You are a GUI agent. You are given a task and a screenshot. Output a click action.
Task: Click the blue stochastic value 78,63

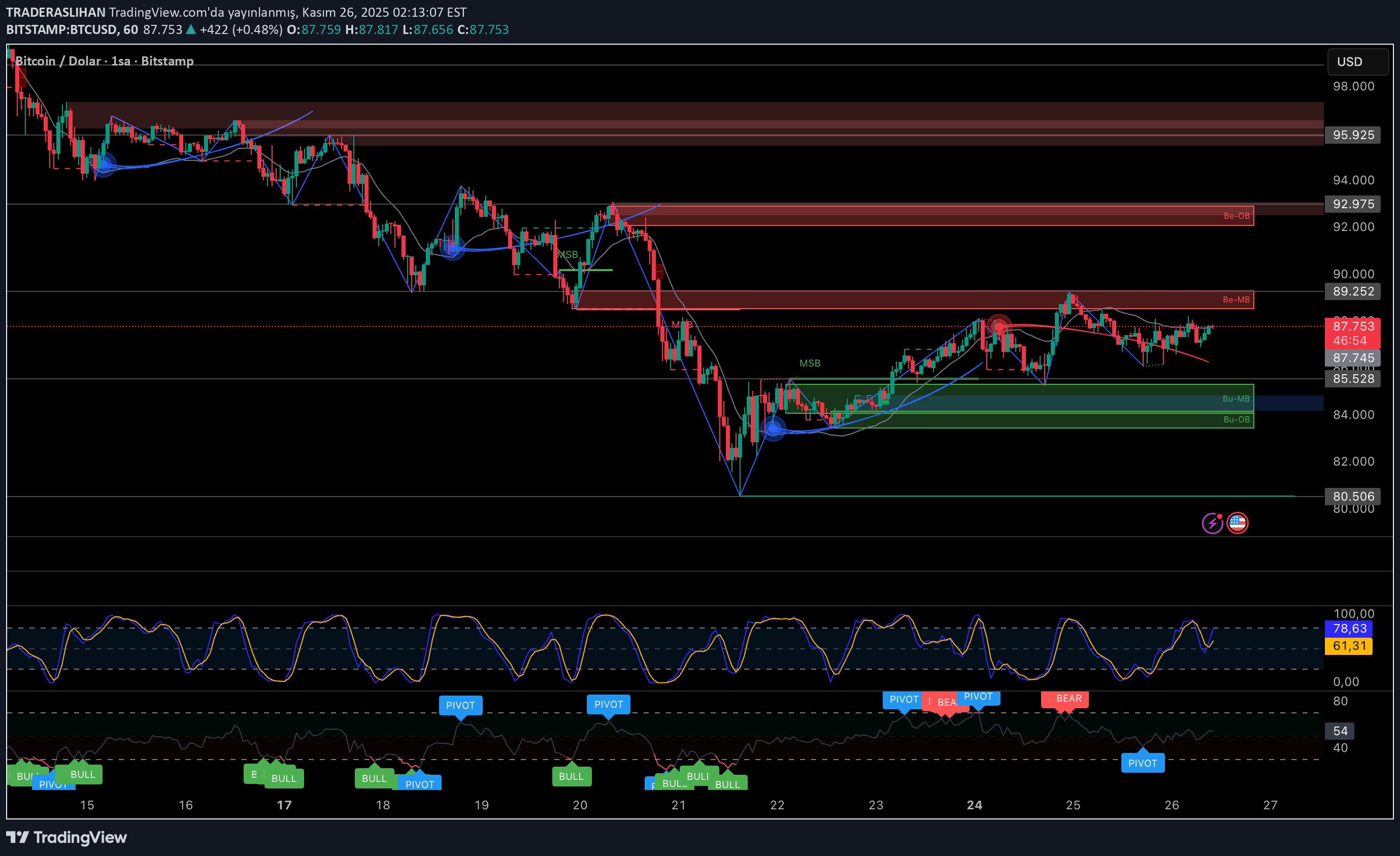pyautogui.click(x=1348, y=628)
